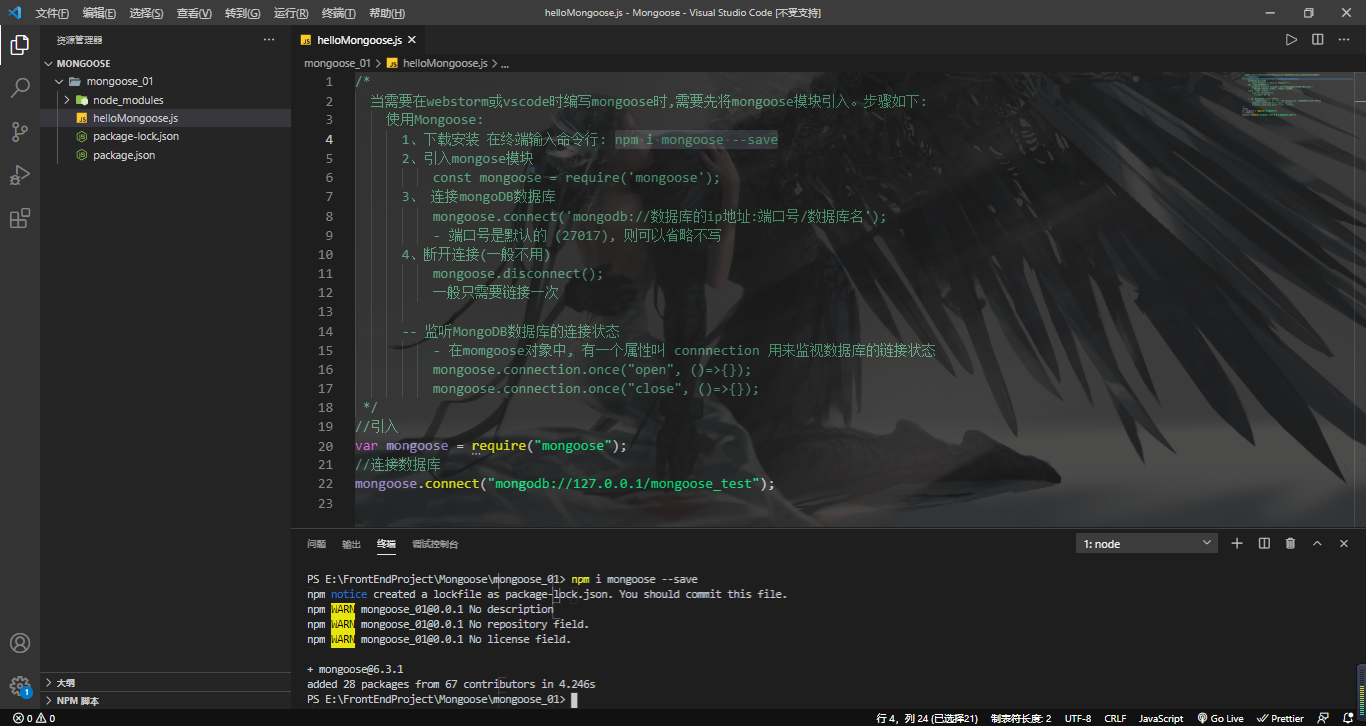
Task: Open the Search view icon
Action: (20, 88)
